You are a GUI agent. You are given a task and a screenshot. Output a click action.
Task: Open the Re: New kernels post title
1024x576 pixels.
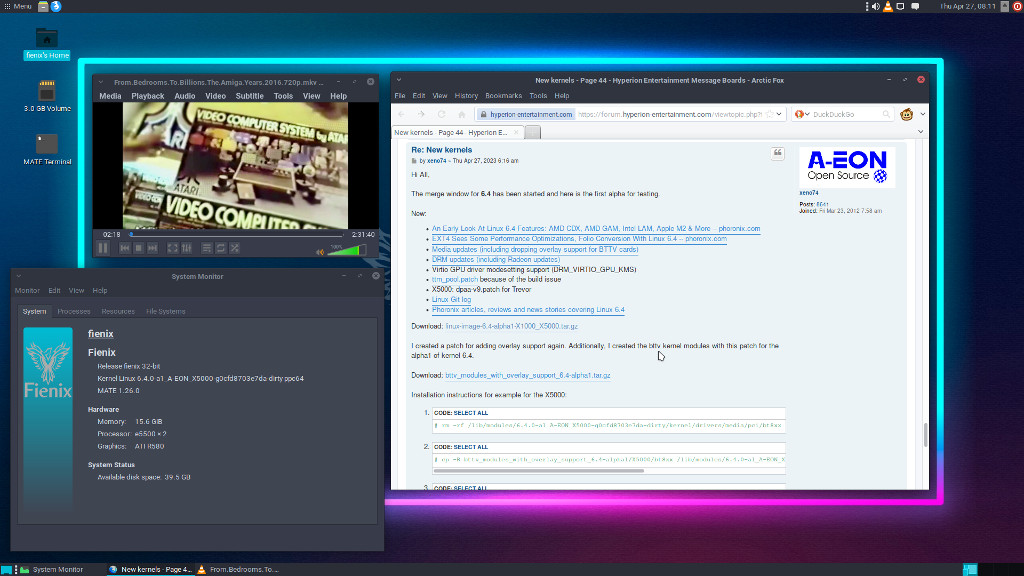[x=441, y=150]
